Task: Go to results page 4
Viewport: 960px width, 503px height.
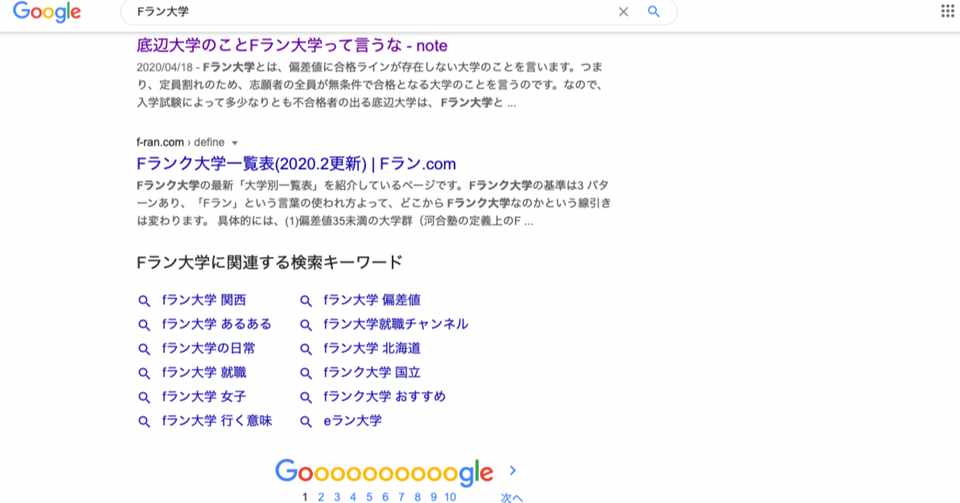Action: [x=353, y=497]
